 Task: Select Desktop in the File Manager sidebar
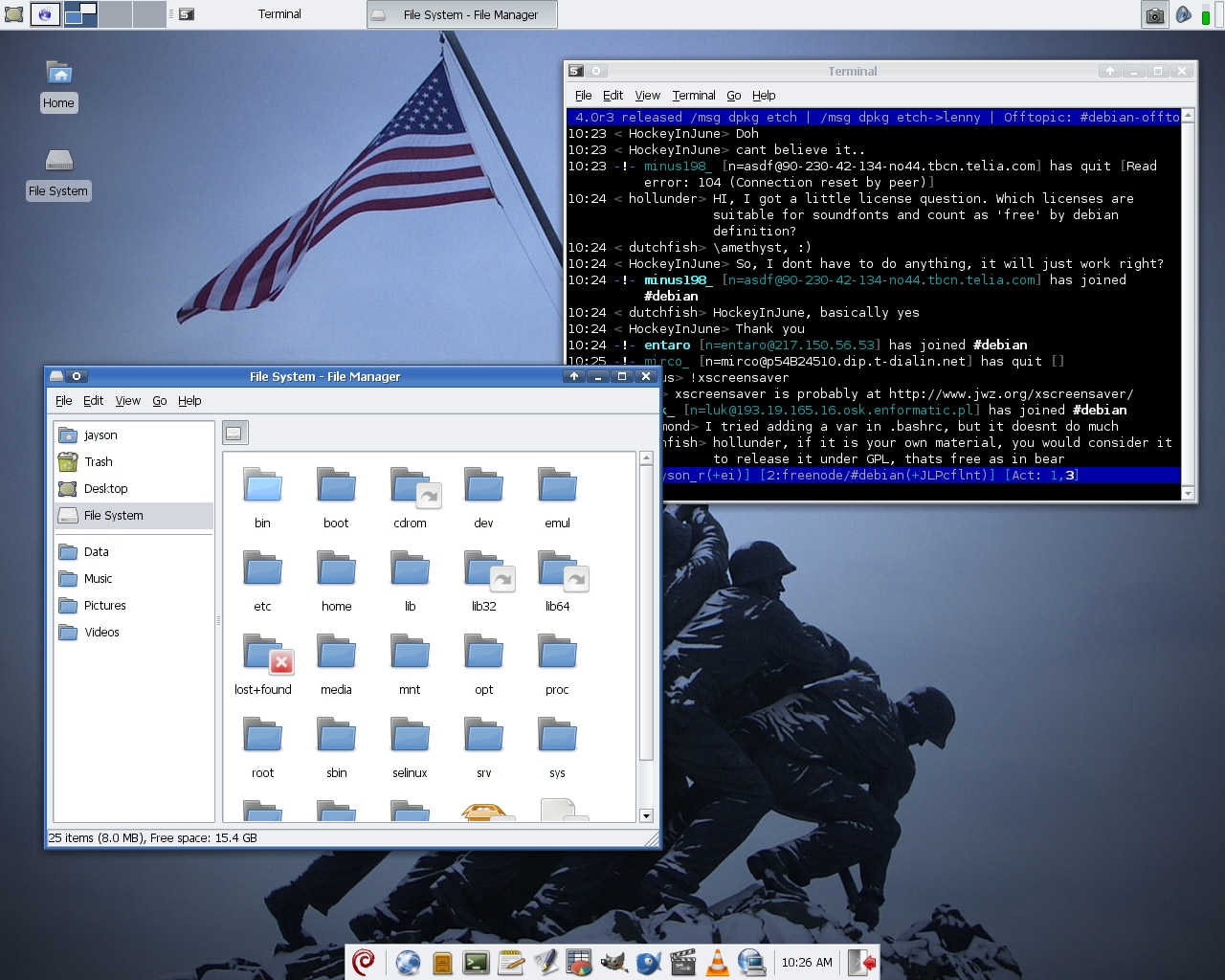(134, 489)
